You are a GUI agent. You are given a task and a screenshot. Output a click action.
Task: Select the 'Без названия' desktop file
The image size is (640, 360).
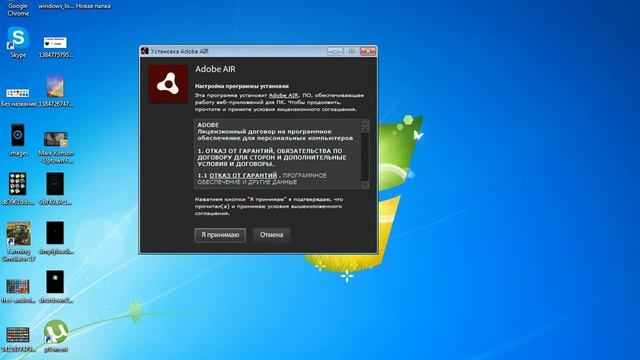[18, 97]
